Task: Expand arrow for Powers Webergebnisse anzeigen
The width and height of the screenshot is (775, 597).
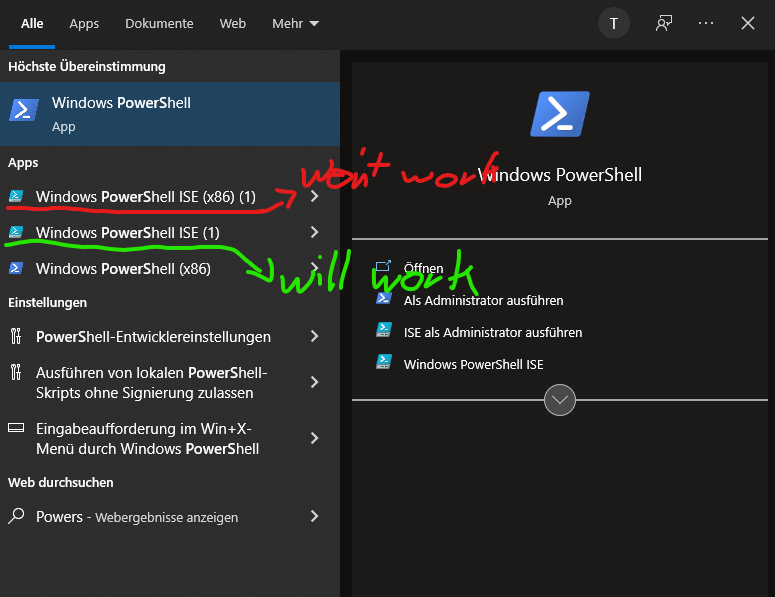Action: point(314,516)
